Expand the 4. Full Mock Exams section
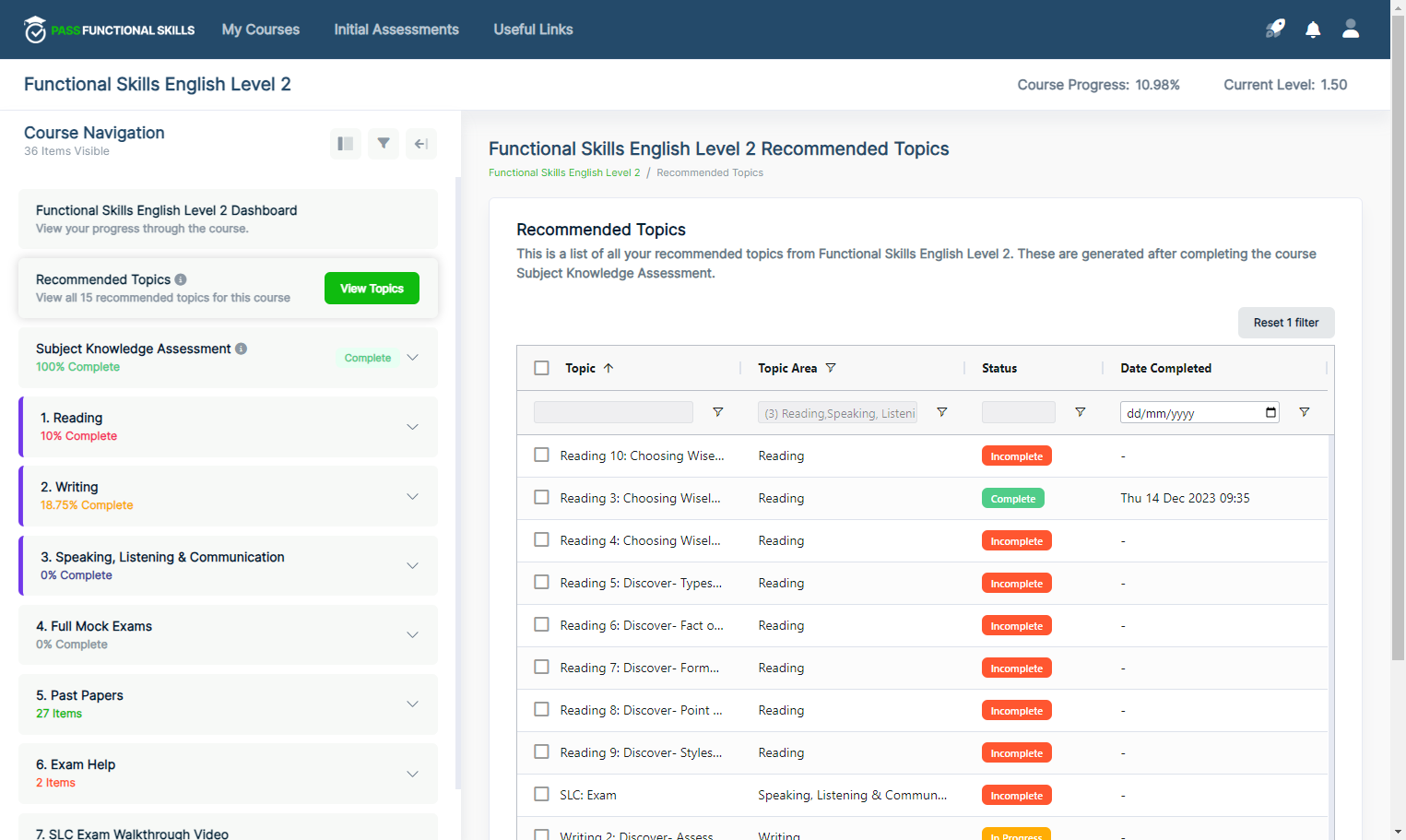 point(413,634)
